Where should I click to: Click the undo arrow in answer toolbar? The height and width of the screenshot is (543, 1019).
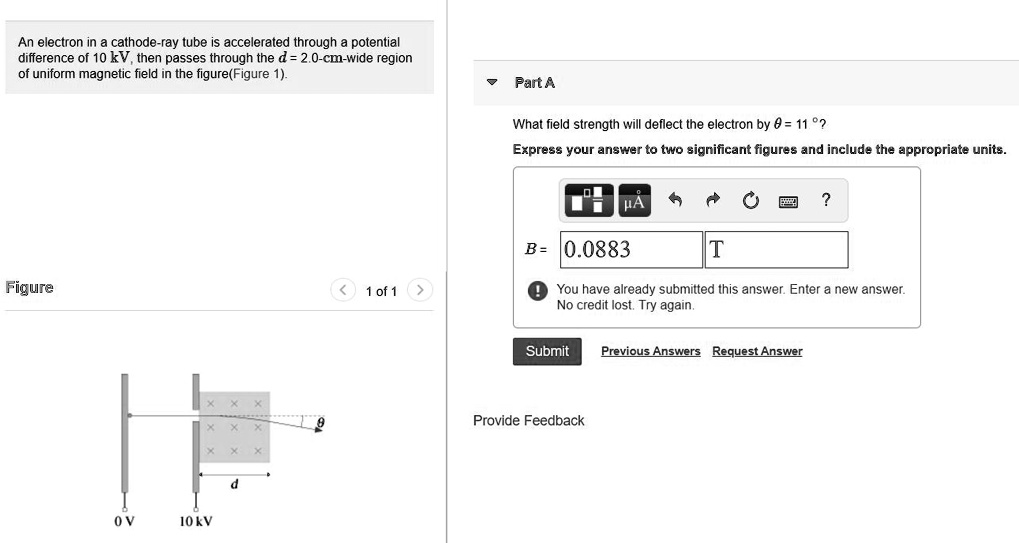pyautogui.click(x=675, y=200)
